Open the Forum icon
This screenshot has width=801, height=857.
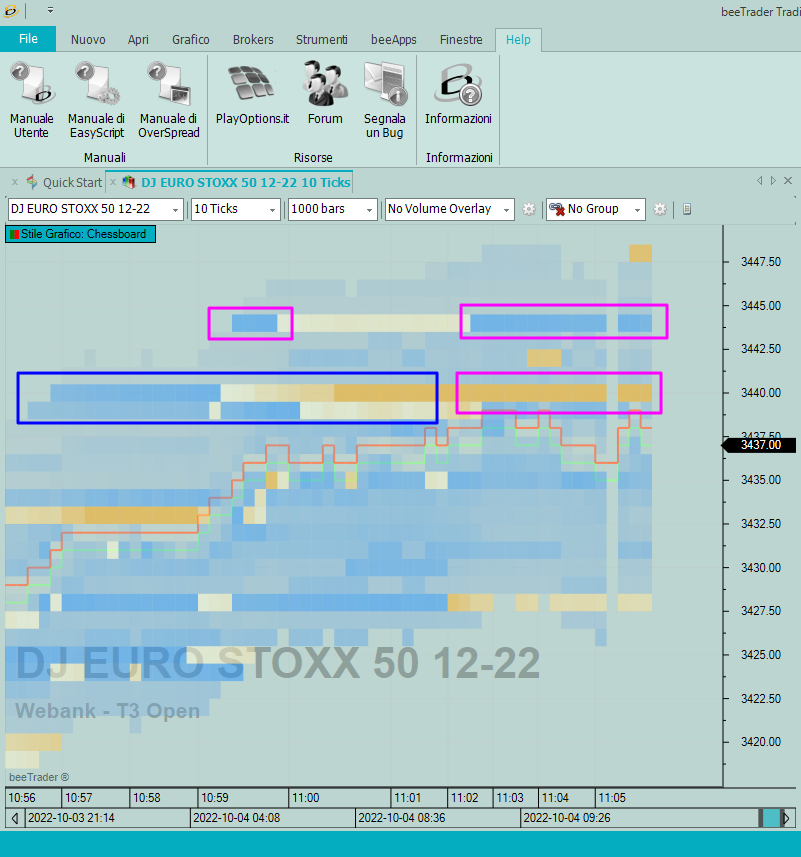coord(325,93)
